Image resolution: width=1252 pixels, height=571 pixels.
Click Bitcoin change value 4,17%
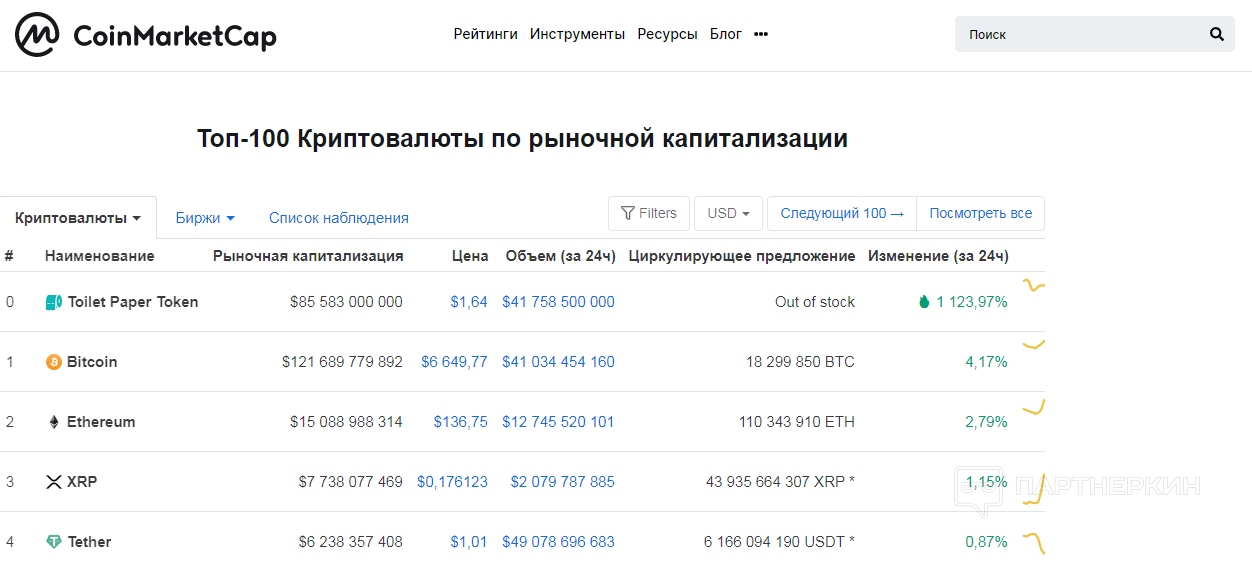(x=986, y=362)
